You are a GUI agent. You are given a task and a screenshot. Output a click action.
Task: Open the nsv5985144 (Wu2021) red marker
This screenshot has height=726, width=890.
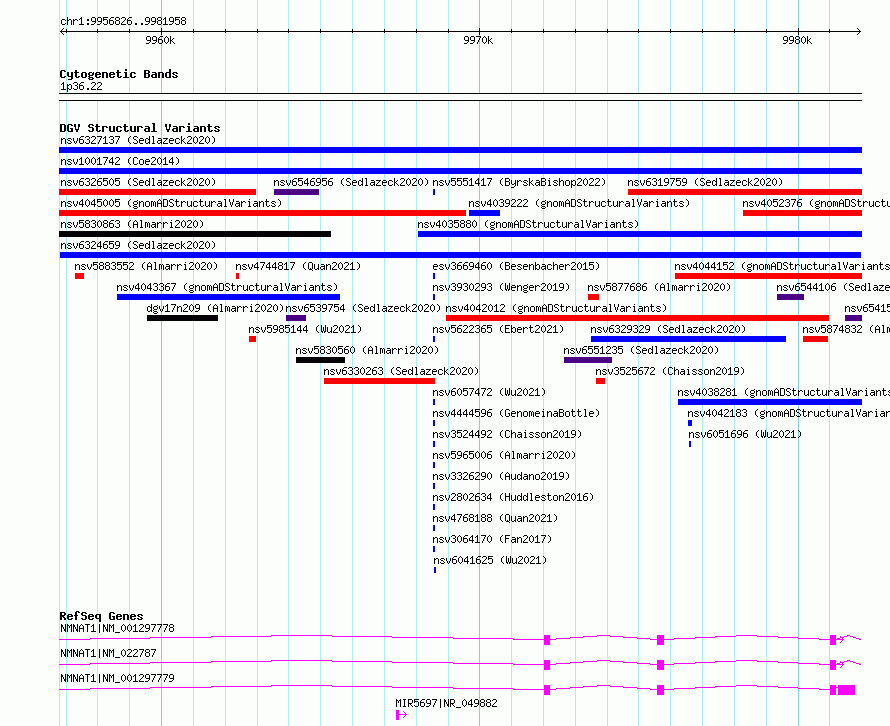tap(252, 339)
